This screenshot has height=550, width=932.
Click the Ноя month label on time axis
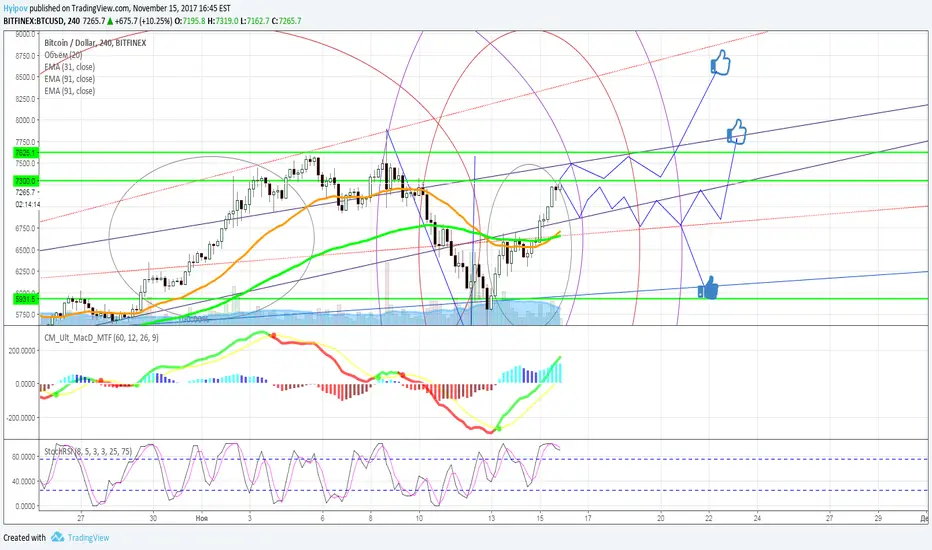click(202, 518)
